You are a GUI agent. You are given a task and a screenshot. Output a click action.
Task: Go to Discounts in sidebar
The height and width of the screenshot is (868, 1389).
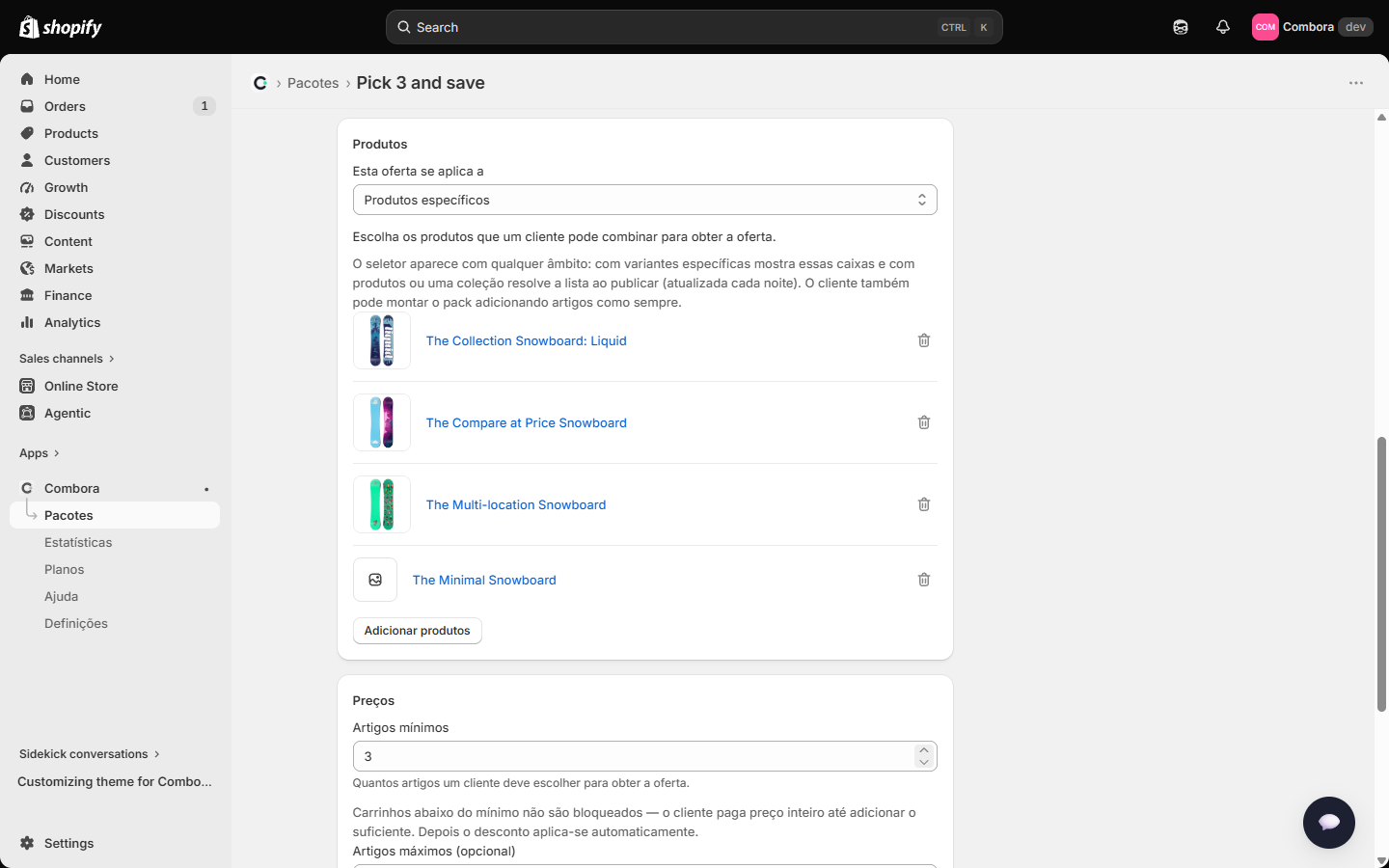tap(74, 214)
